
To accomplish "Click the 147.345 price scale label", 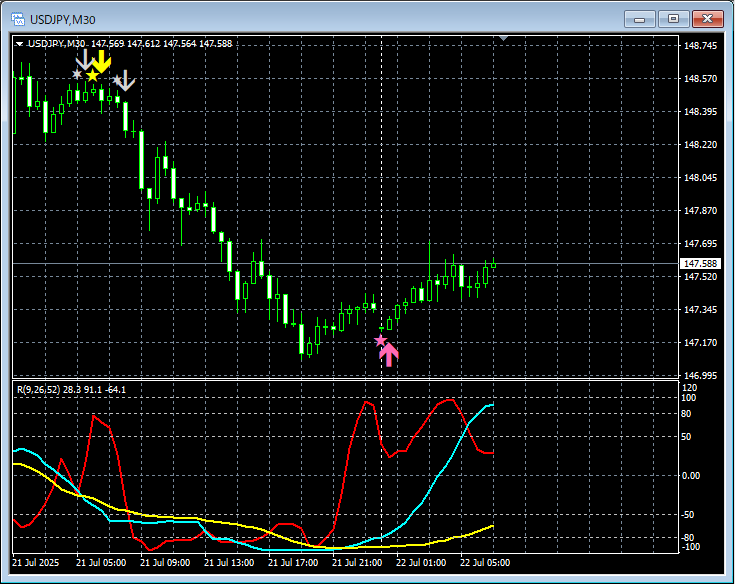I will click(701, 310).
